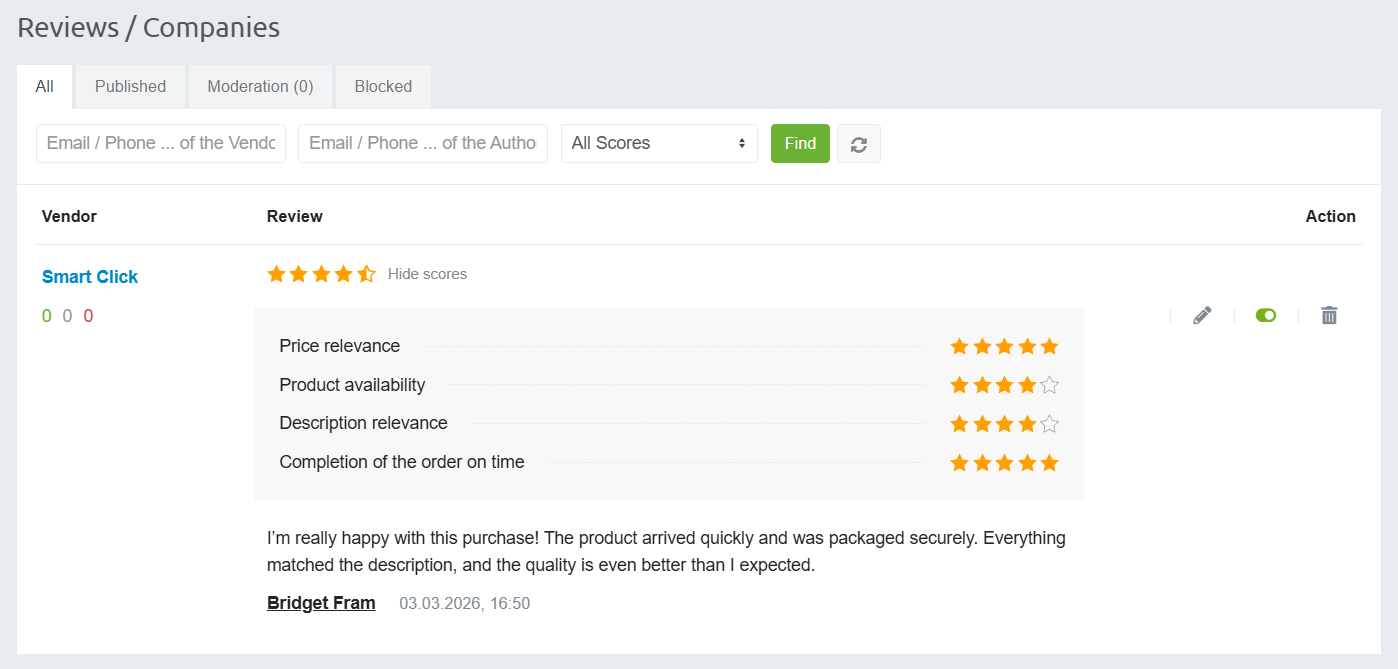Click the Product availability star rating
The width and height of the screenshot is (1398, 669).
pyautogui.click(x=1004, y=385)
